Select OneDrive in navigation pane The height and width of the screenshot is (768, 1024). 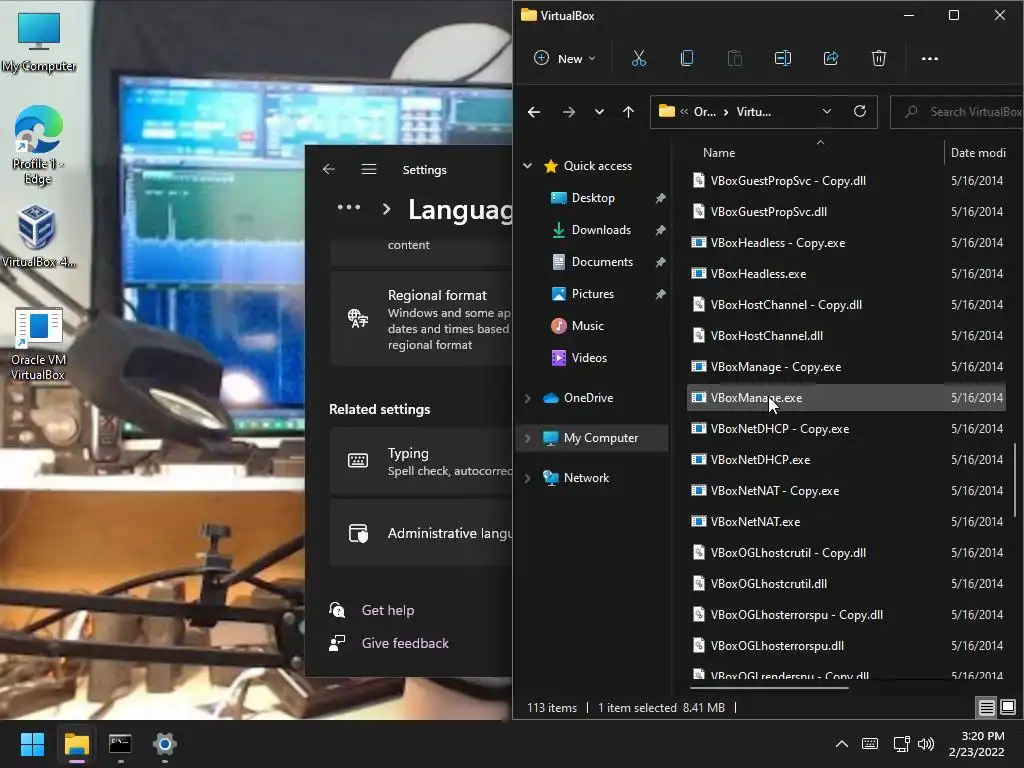click(x=588, y=398)
